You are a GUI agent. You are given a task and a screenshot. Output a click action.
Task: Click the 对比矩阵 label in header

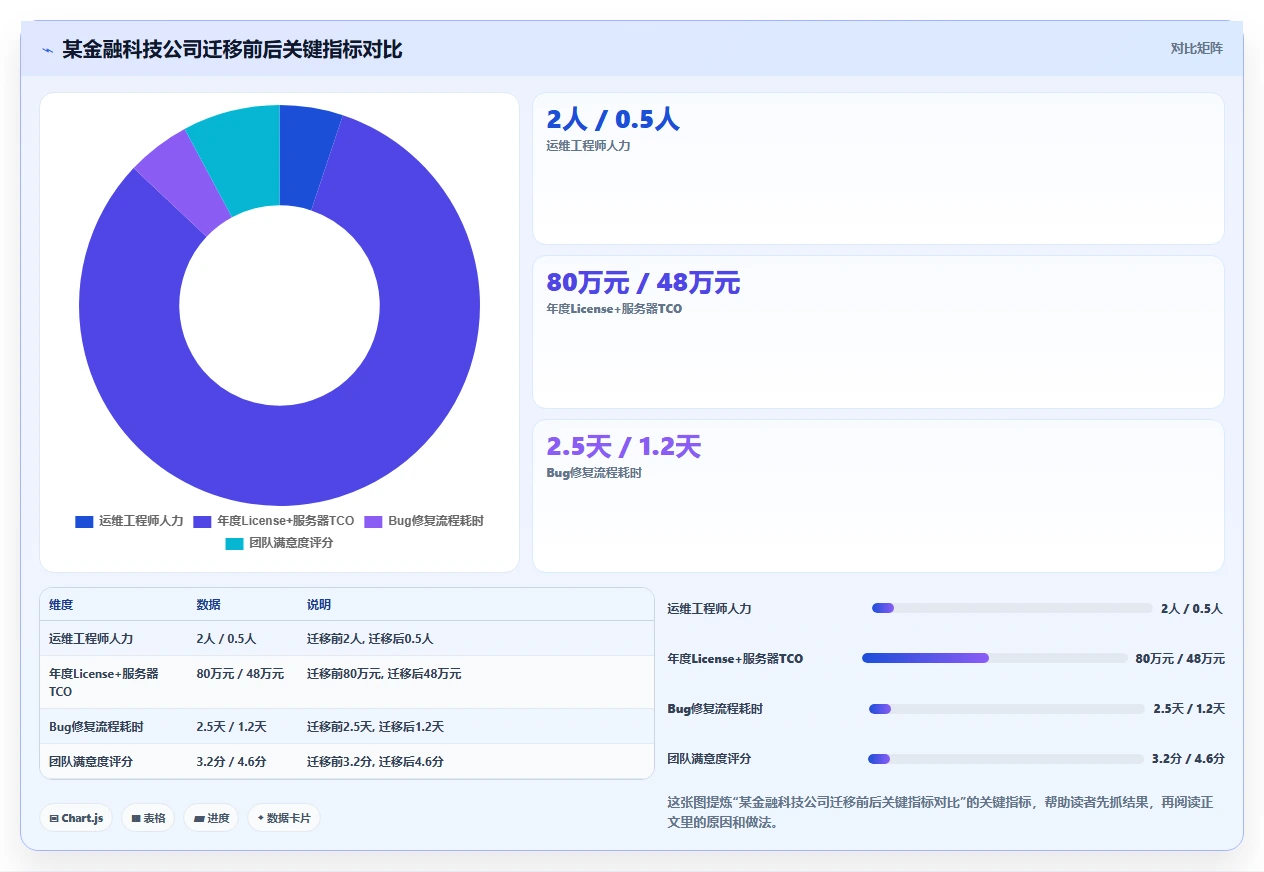click(x=1197, y=48)
